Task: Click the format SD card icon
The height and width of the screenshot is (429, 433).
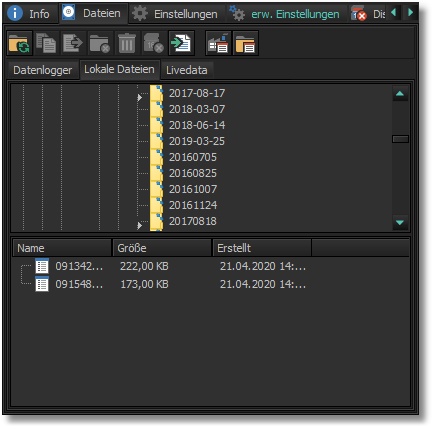Action: pos(153,43)
